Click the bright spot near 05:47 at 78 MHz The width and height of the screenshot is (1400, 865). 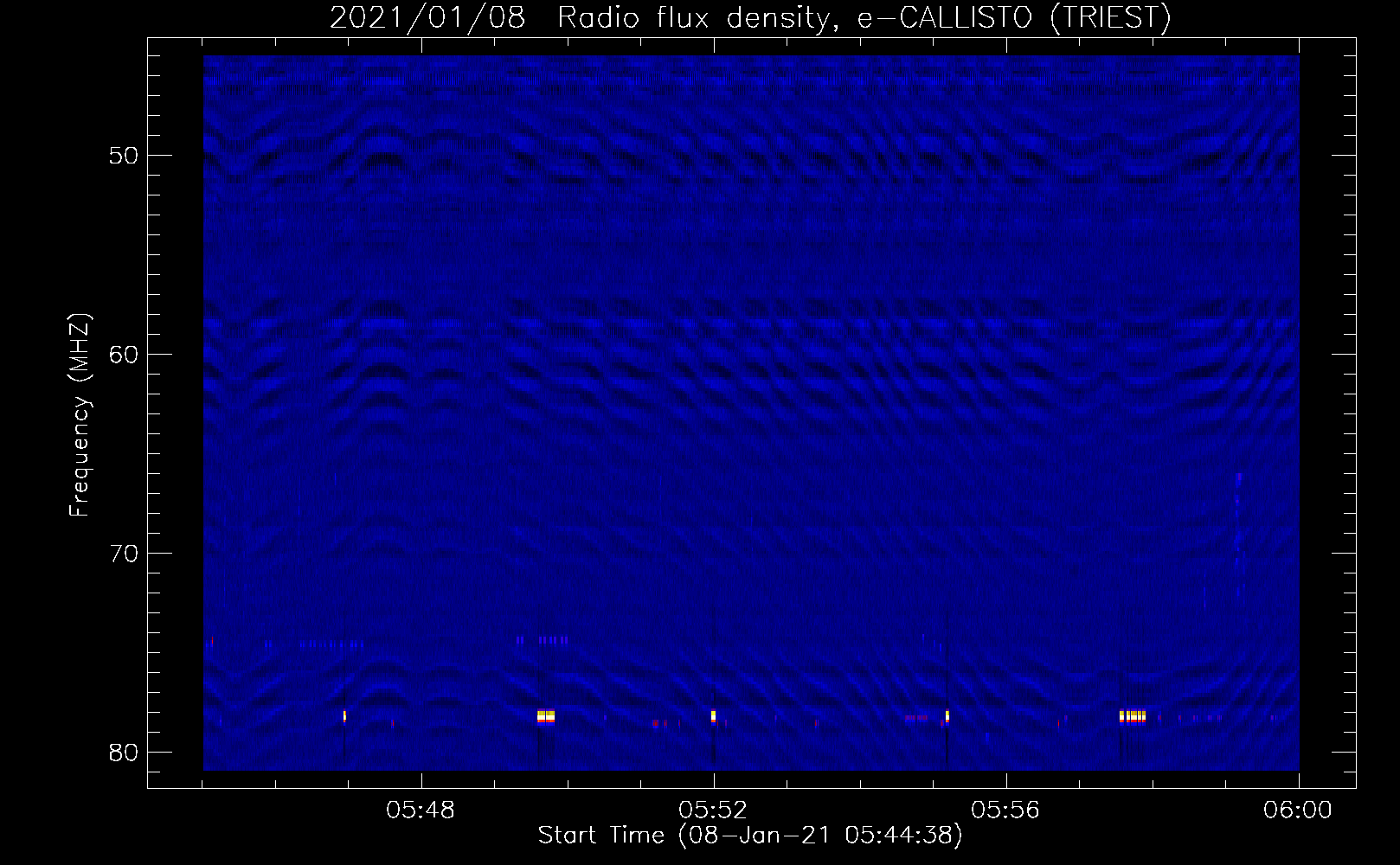point(344,716)
